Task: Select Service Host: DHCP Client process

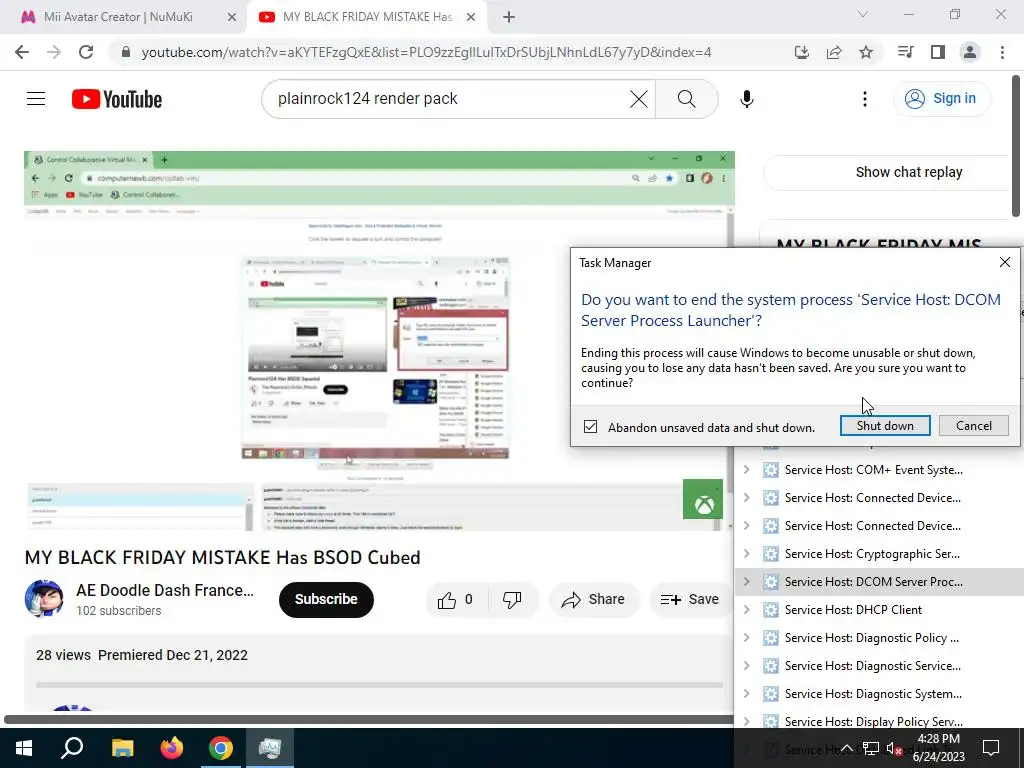Action: (x=853, y=610)
